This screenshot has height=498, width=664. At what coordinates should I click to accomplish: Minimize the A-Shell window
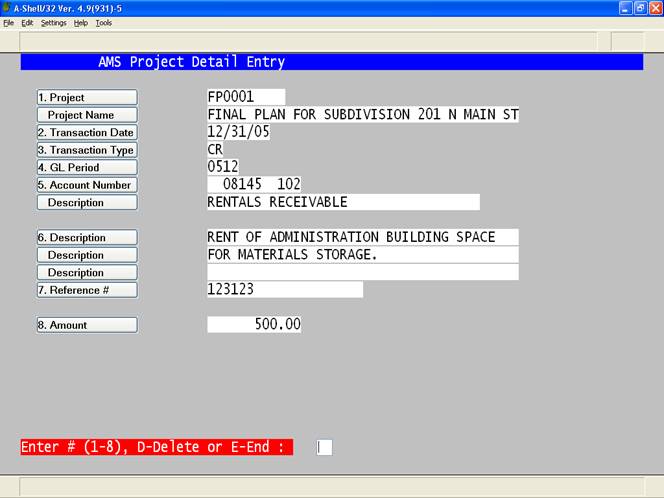click(625, 8)
